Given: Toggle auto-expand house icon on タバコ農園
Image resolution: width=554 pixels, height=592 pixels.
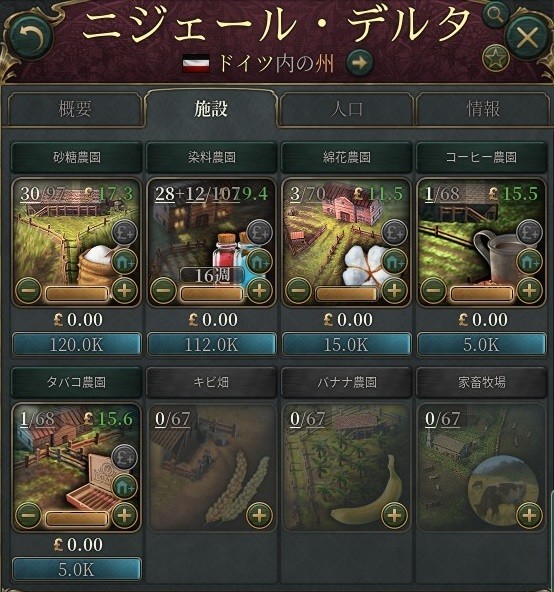Looking at the screenshot, I should (x=124, y=487).
